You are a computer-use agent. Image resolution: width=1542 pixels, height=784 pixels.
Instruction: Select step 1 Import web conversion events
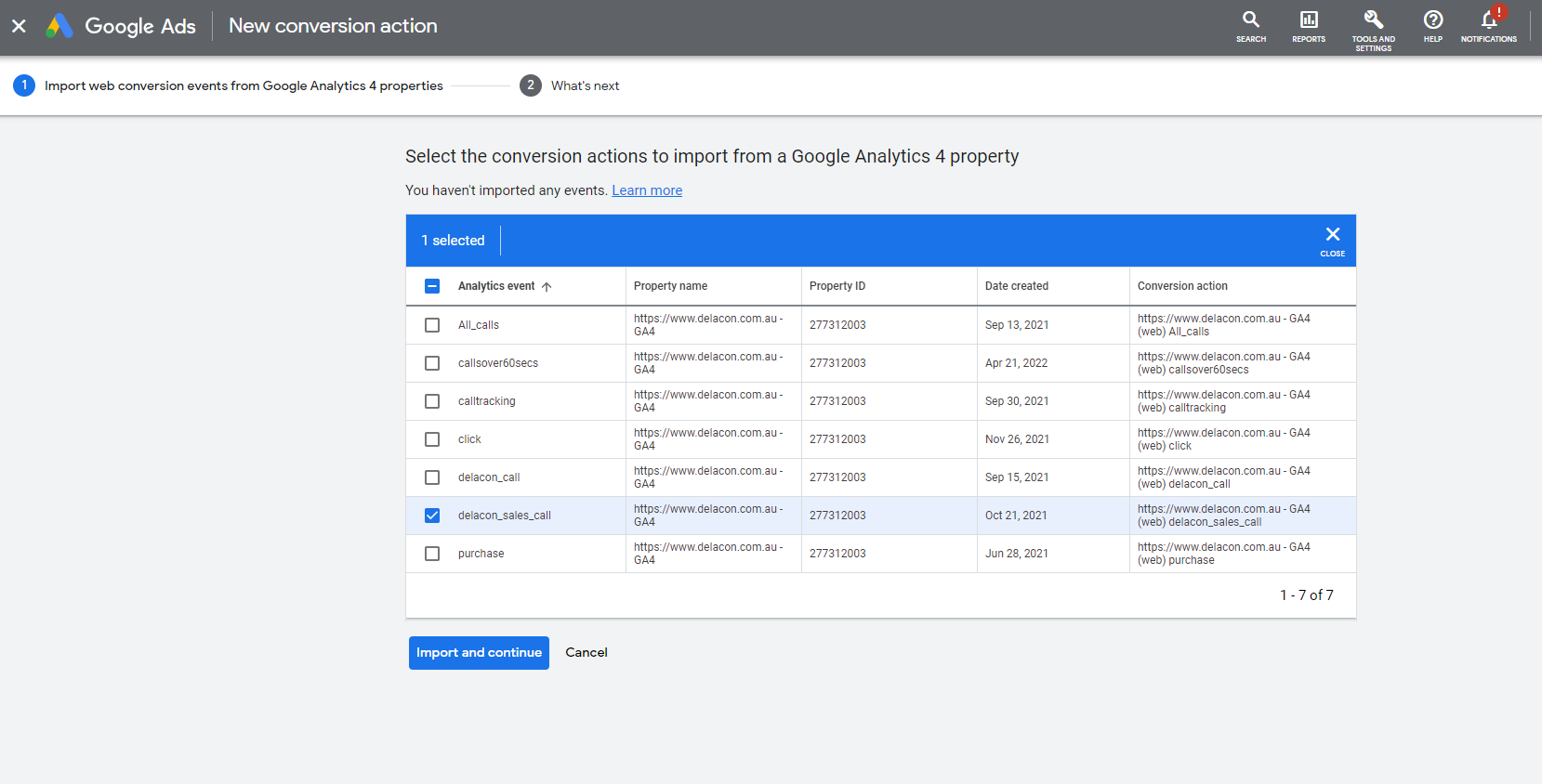[228, 85]
